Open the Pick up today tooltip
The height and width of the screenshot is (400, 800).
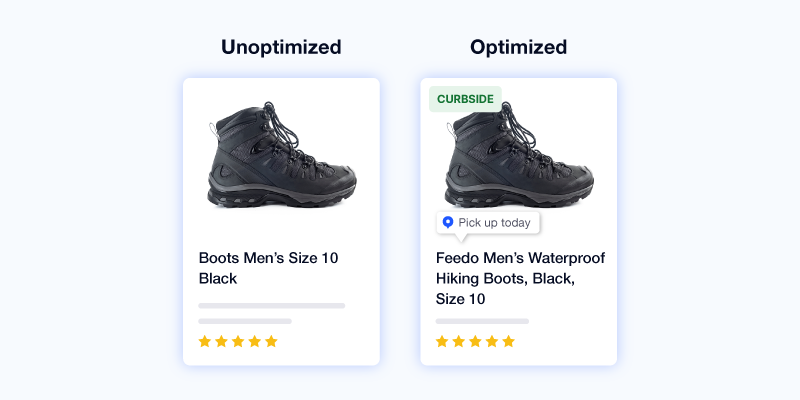click(x=488, y=223)
